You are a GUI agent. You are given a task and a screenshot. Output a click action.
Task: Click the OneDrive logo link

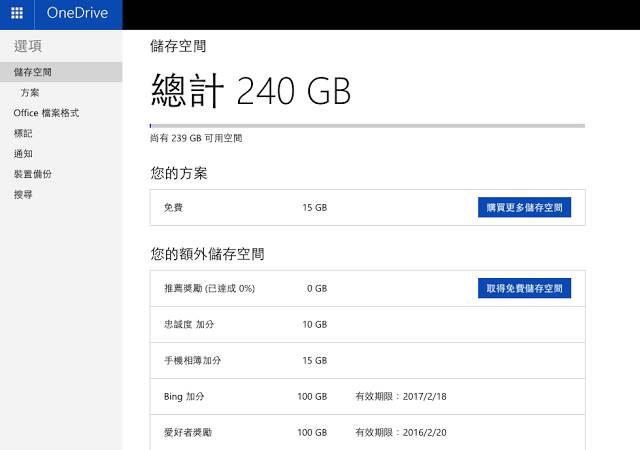78,13
